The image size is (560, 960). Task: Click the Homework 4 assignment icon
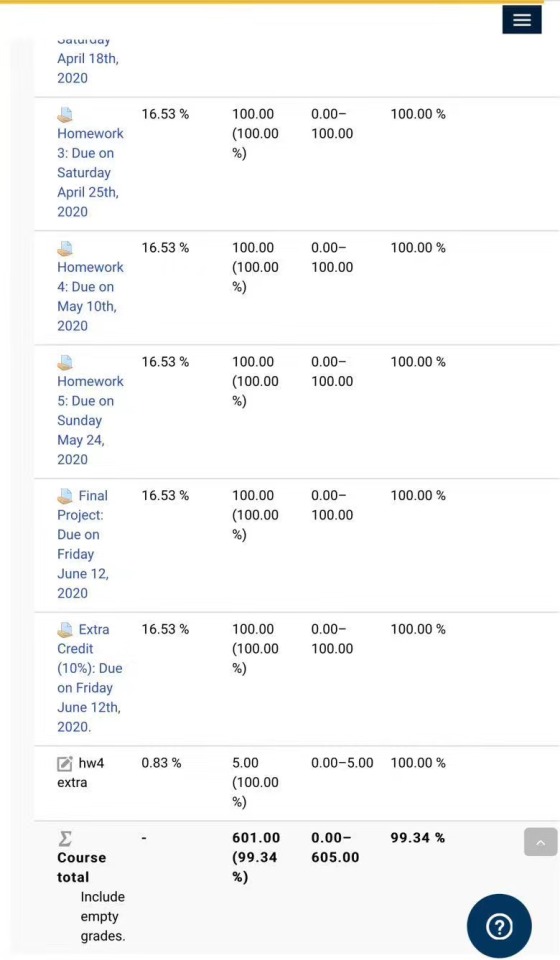(65, 249)
